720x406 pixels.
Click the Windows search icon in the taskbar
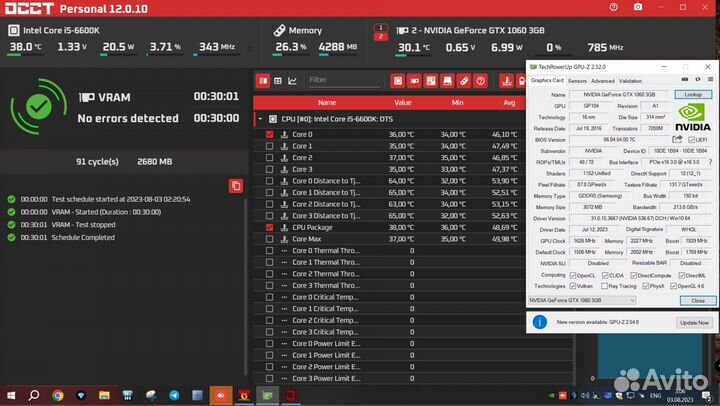(x=33, y=395)
